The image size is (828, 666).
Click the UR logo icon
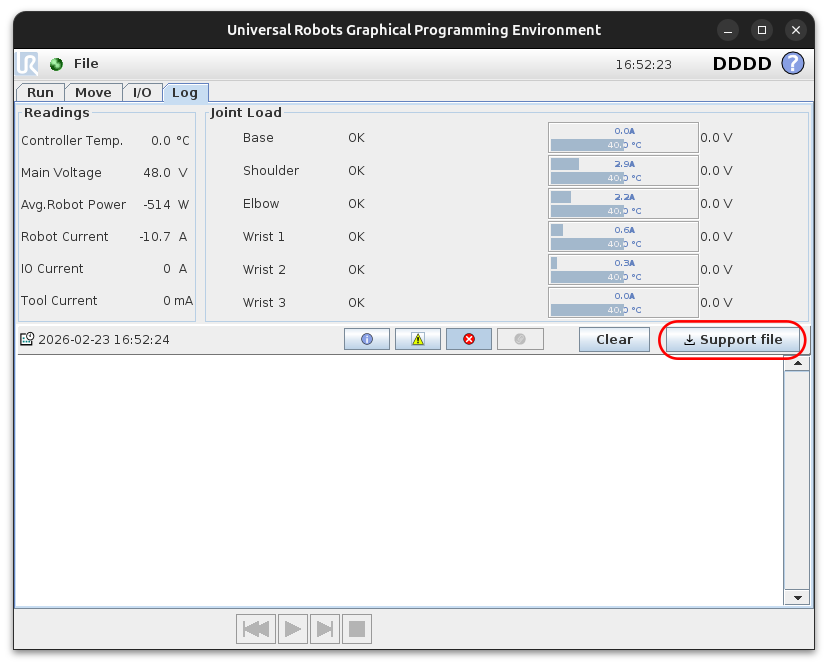point(27,64)
